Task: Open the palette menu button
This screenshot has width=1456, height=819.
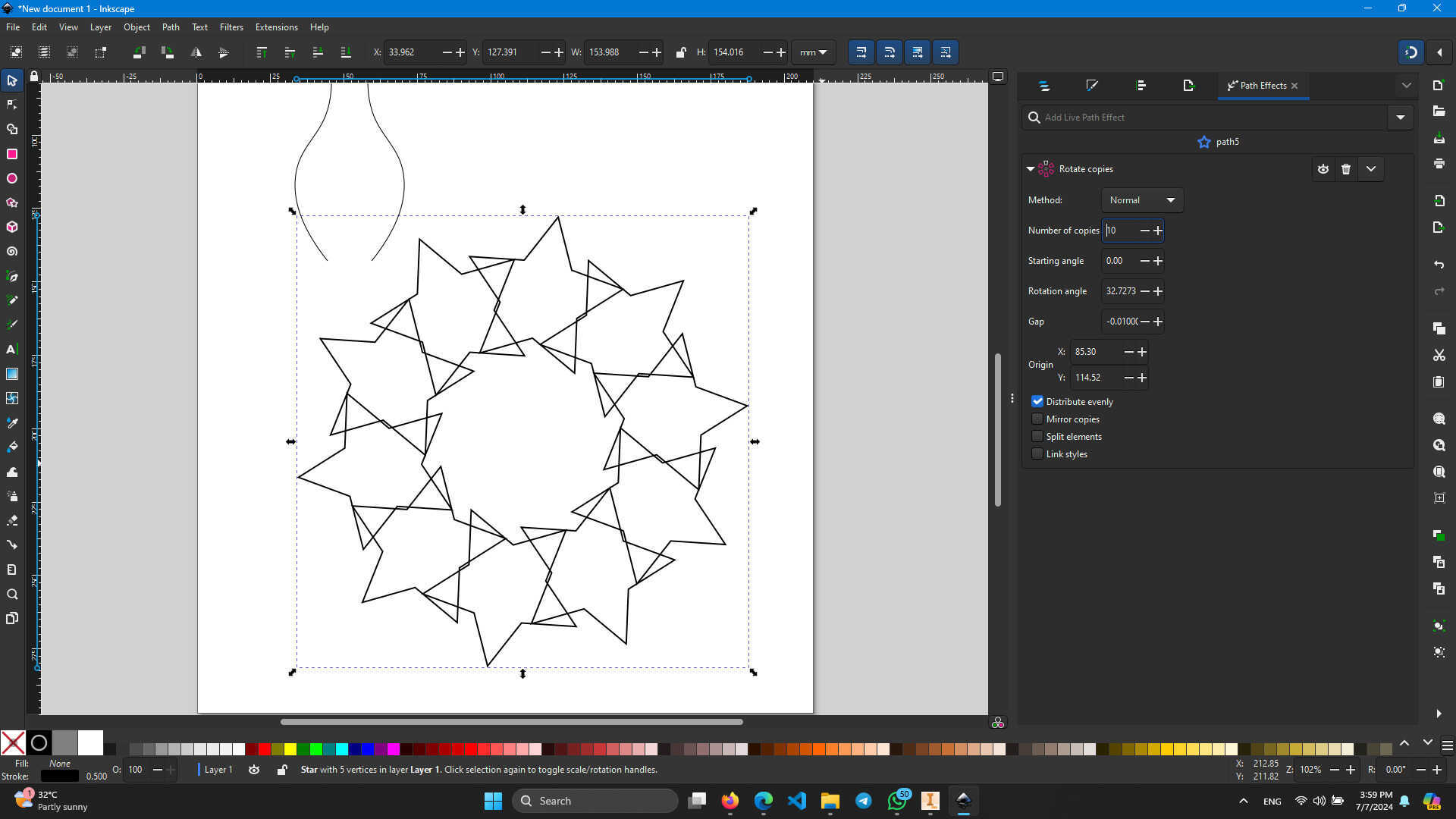Action: [1447, 746]
